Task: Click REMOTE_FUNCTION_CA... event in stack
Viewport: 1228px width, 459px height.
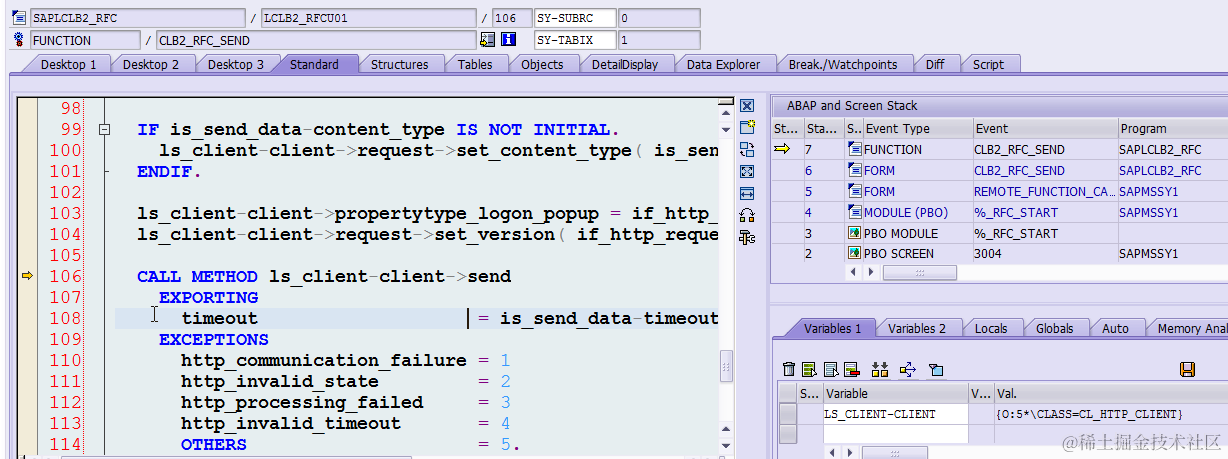Action: click(1044, 191)
